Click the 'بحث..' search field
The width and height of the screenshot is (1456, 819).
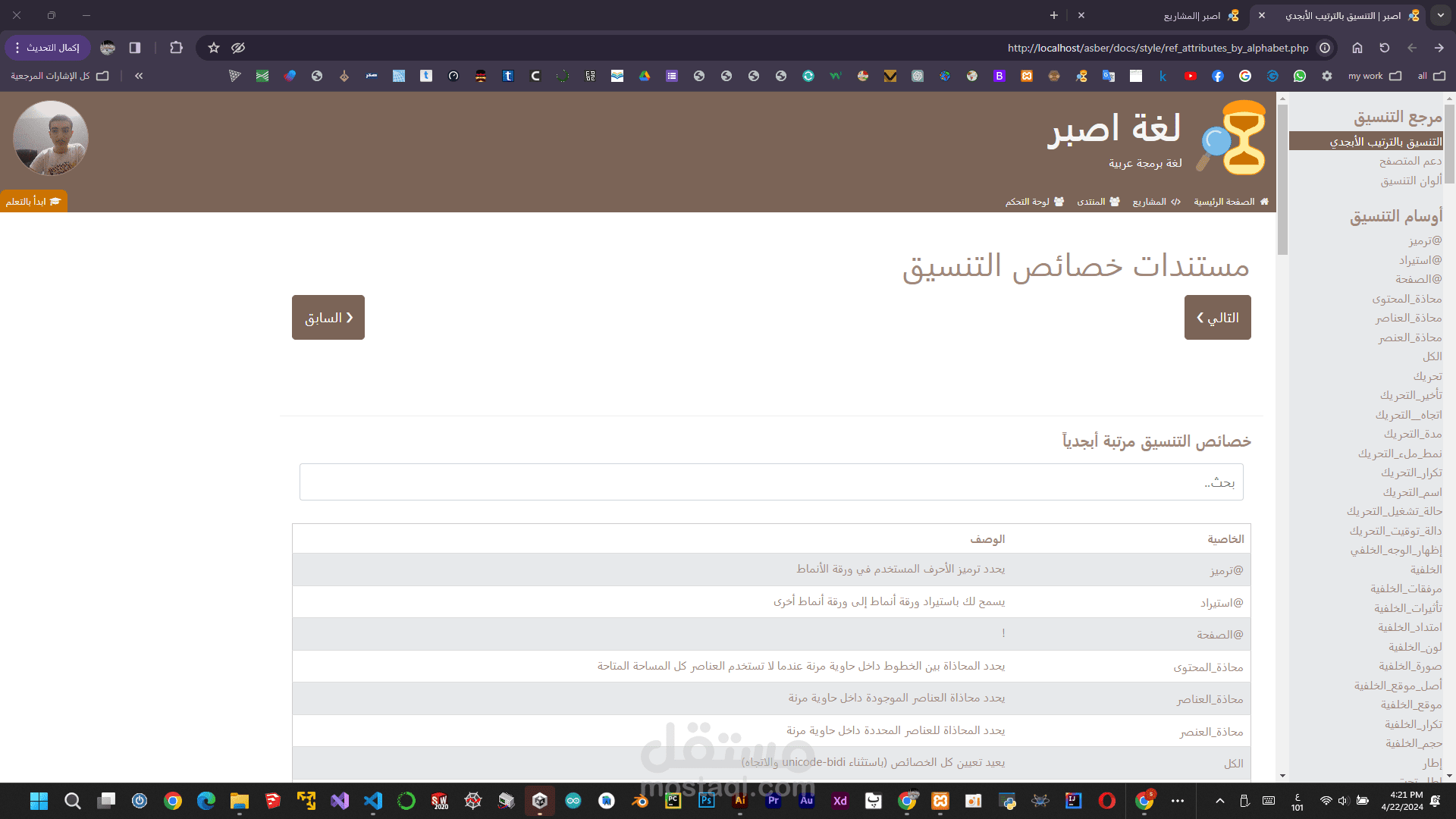pyautogui.click(x=770, y=482)
